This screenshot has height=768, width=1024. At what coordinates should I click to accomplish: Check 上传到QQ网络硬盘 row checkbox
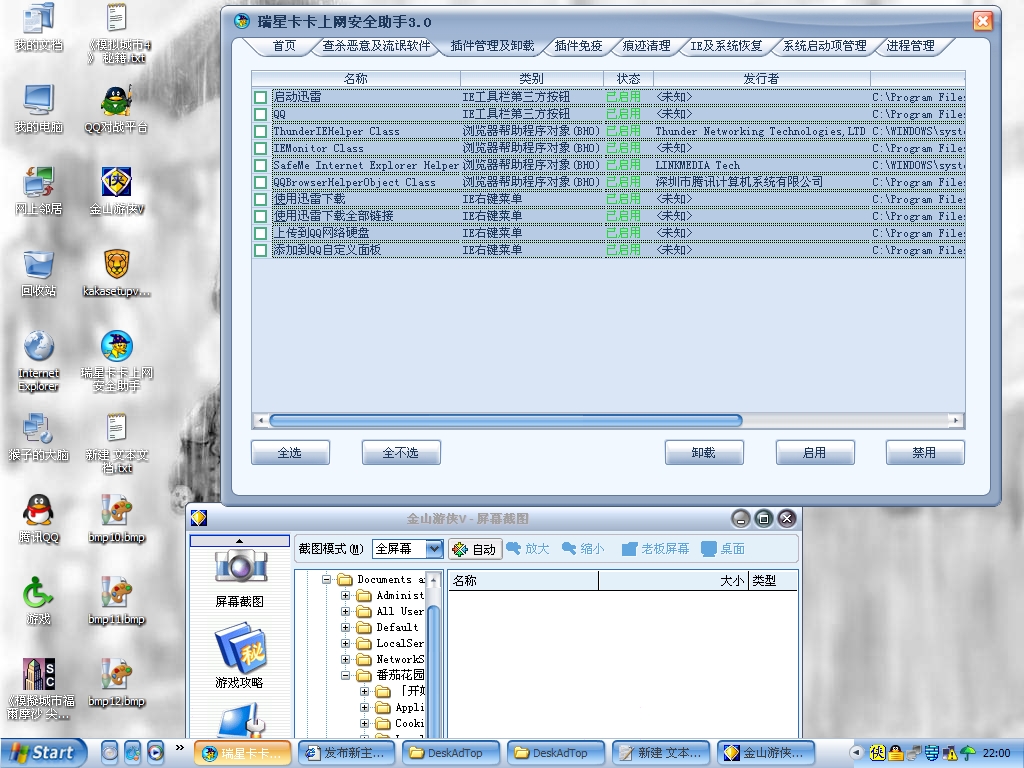261,233
